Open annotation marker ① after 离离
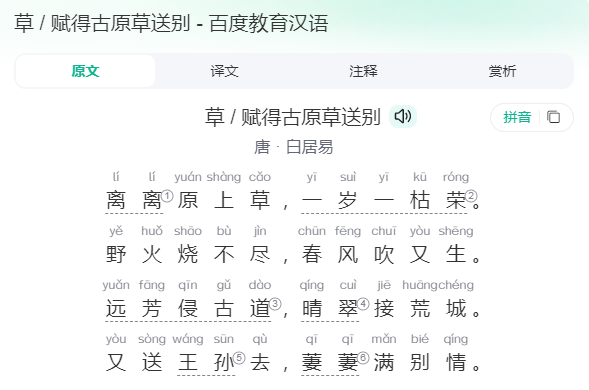This screenshot has height=390, width=589. coord(167,196)
